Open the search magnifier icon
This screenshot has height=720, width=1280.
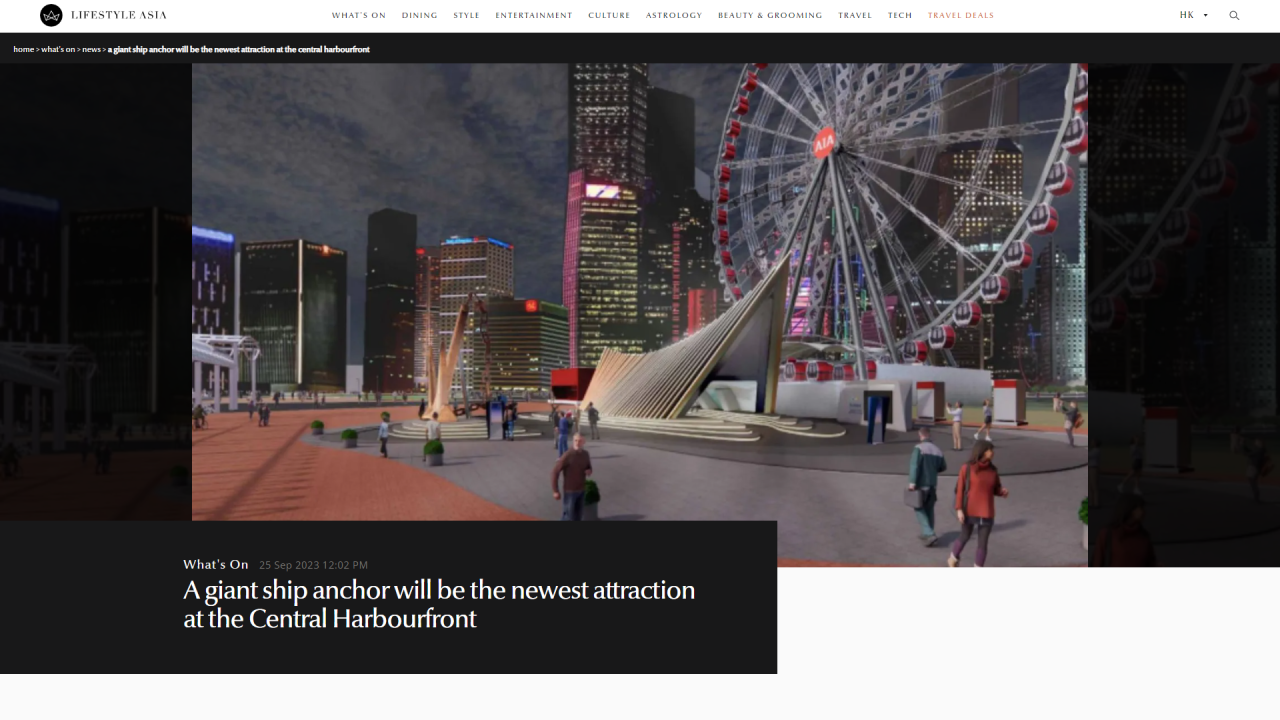[1234, 16]
